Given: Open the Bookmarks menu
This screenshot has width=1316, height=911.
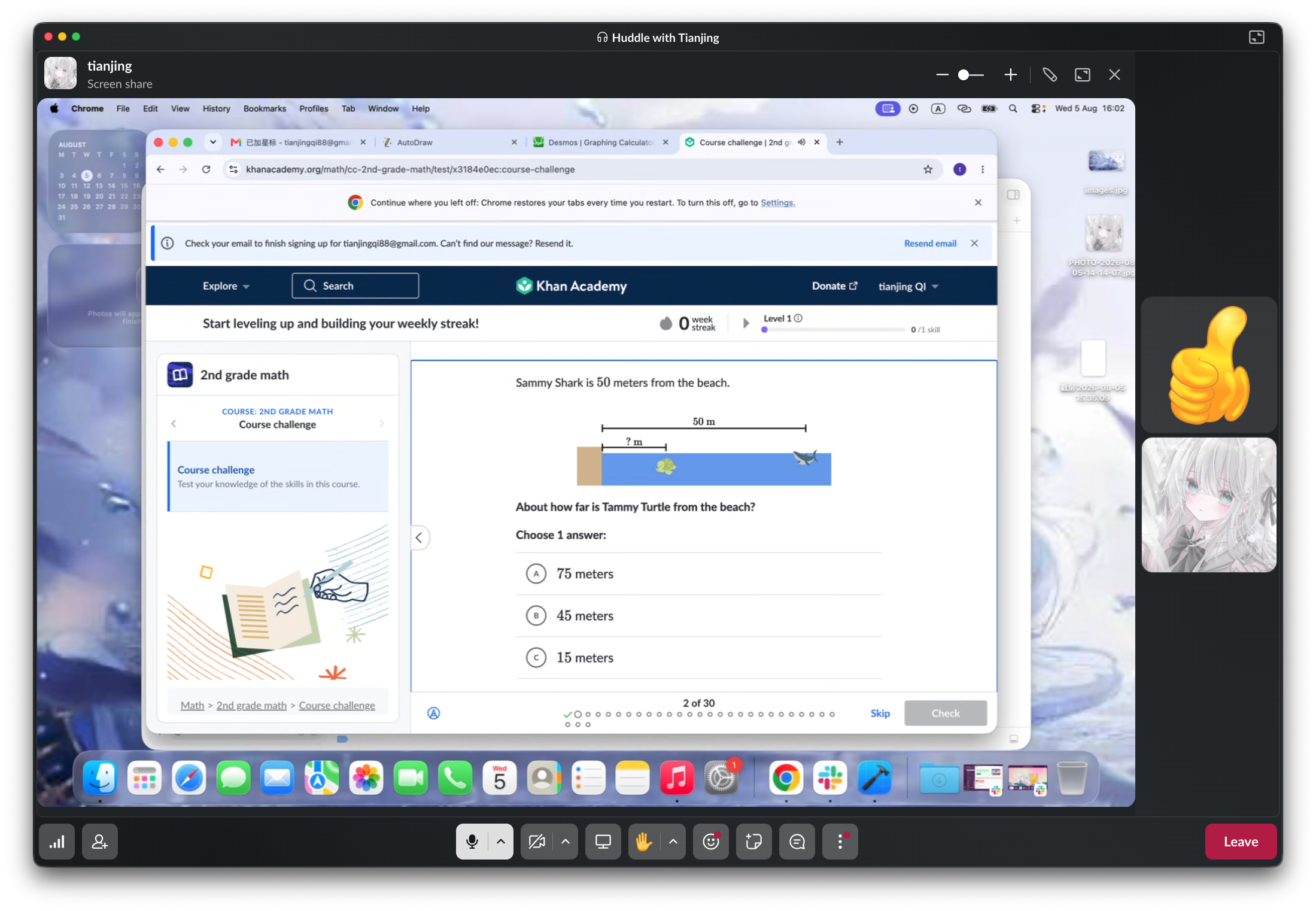Looking at the screenshot, I should click(265, 108).
